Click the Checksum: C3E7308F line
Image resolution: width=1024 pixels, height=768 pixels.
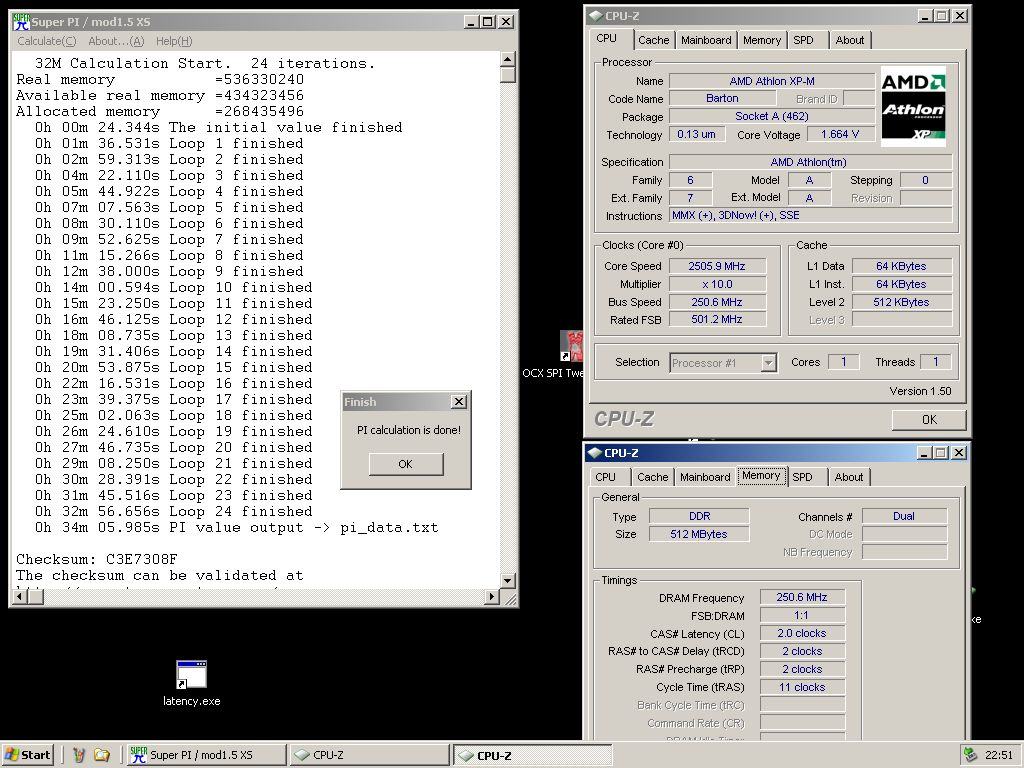pyautogui.click(x=97, y=559)
